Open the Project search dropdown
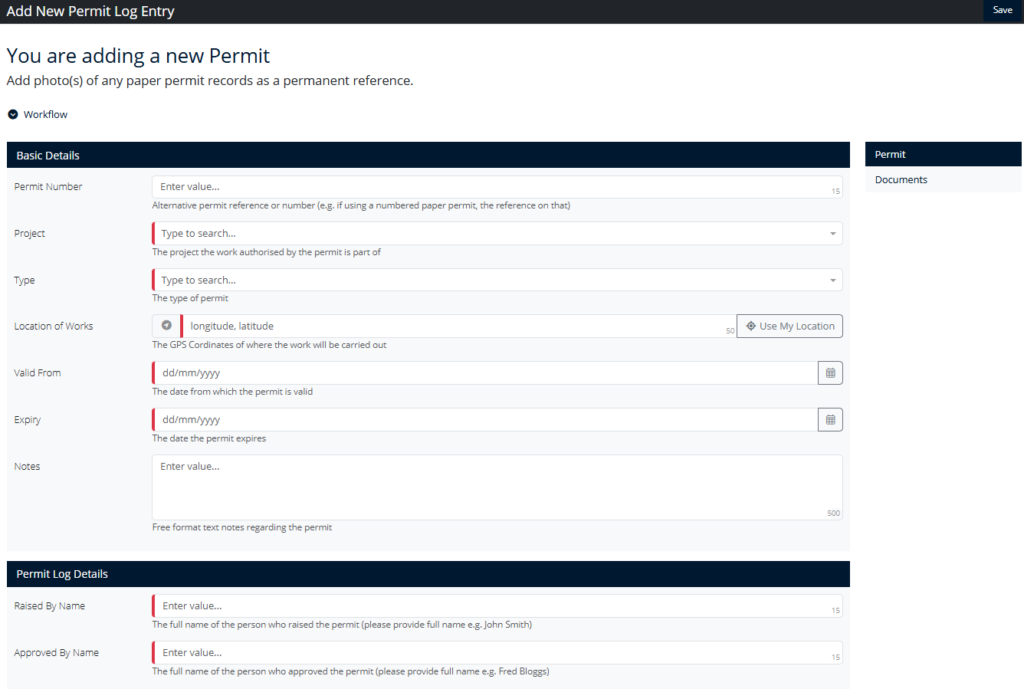The height and width of the screenshot is (689, 1024). point(497,233)
